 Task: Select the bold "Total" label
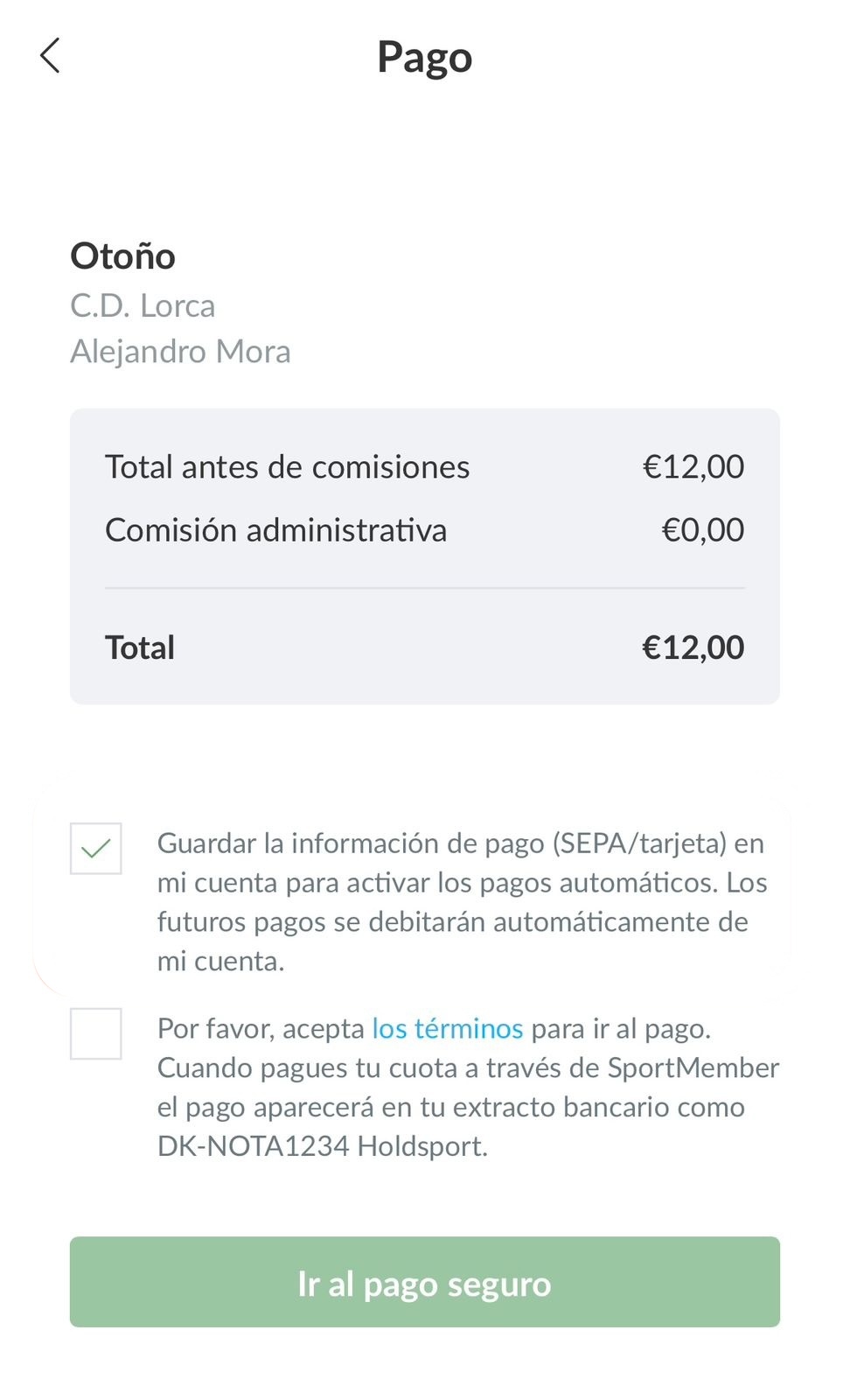[x=140, y=648]
